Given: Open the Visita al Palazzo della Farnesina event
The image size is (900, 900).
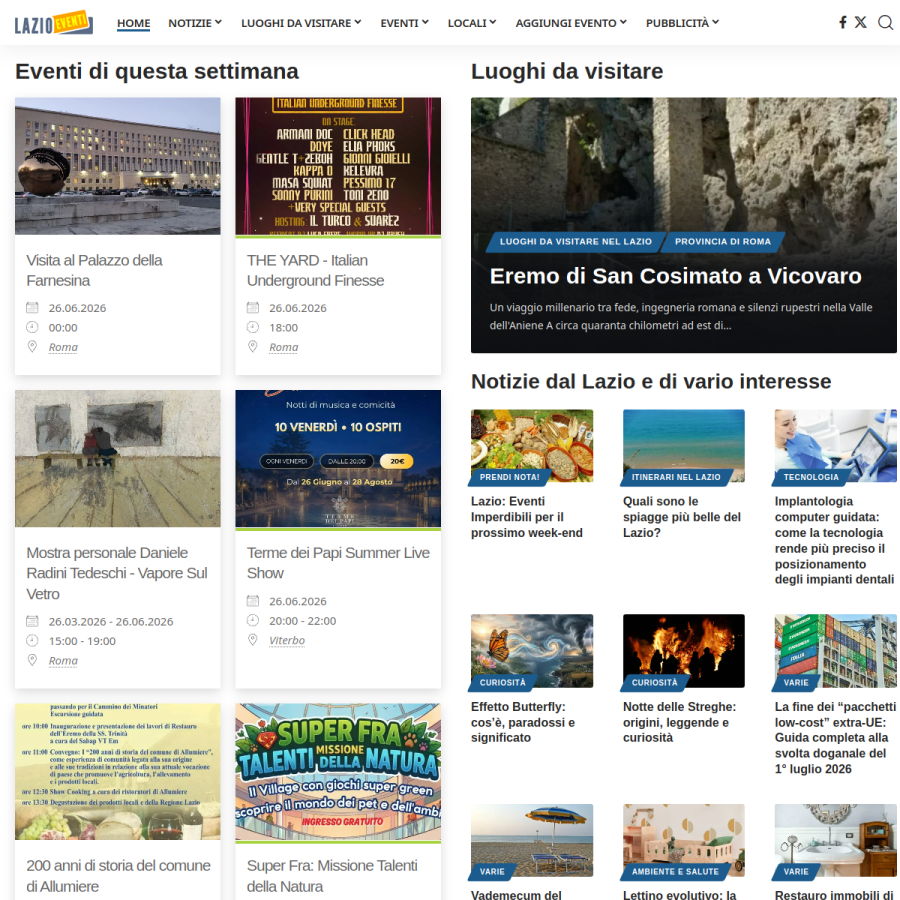Looking at the screenshot, I should 94,270.
